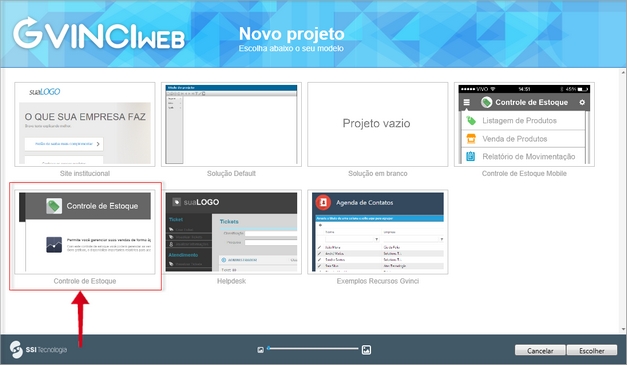Click the GVinci Web logo in header
This screenshot has width=627, height=365.
coord(99,34)
